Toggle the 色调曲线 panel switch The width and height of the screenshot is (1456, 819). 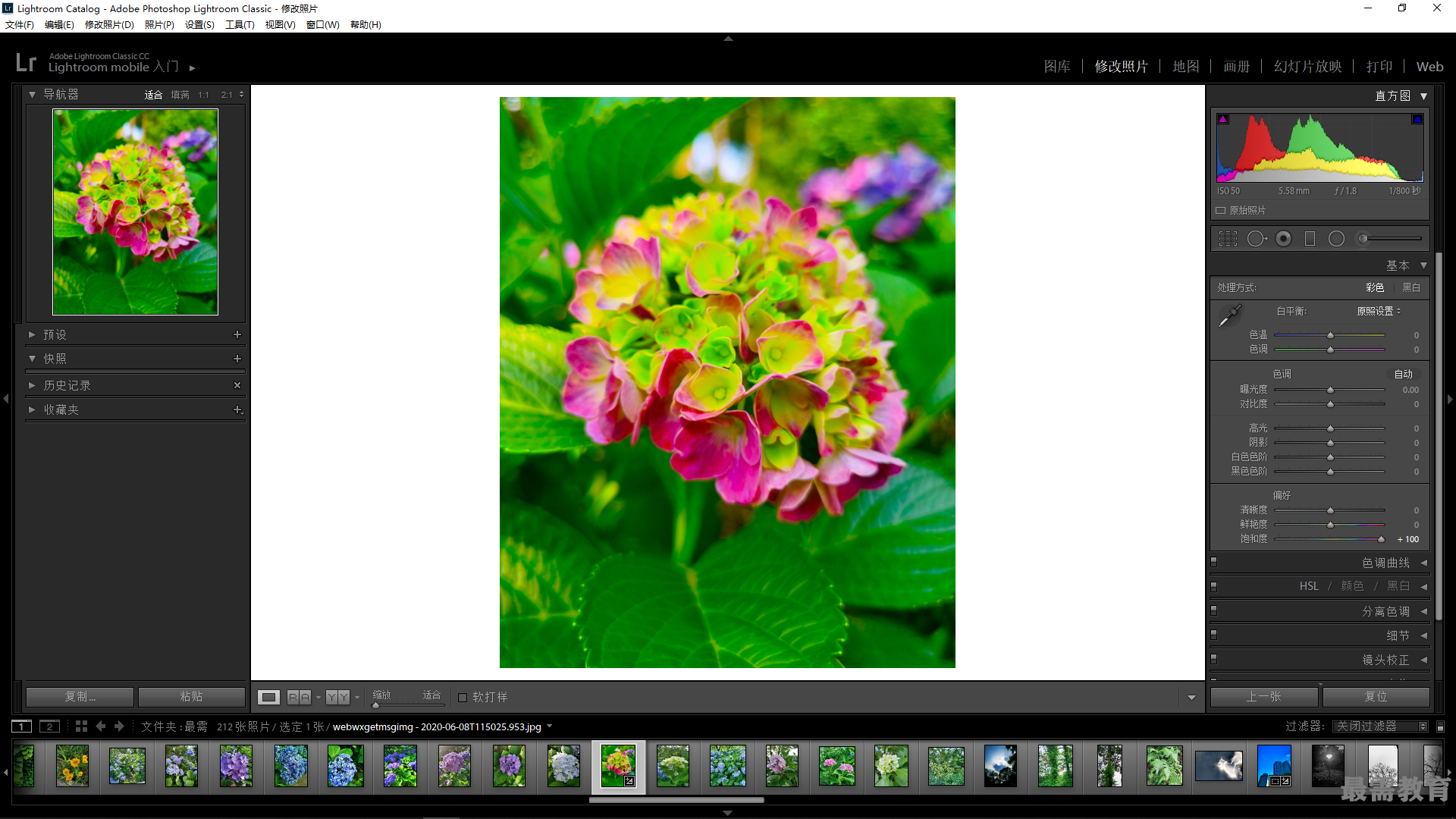click(1213, 563)
